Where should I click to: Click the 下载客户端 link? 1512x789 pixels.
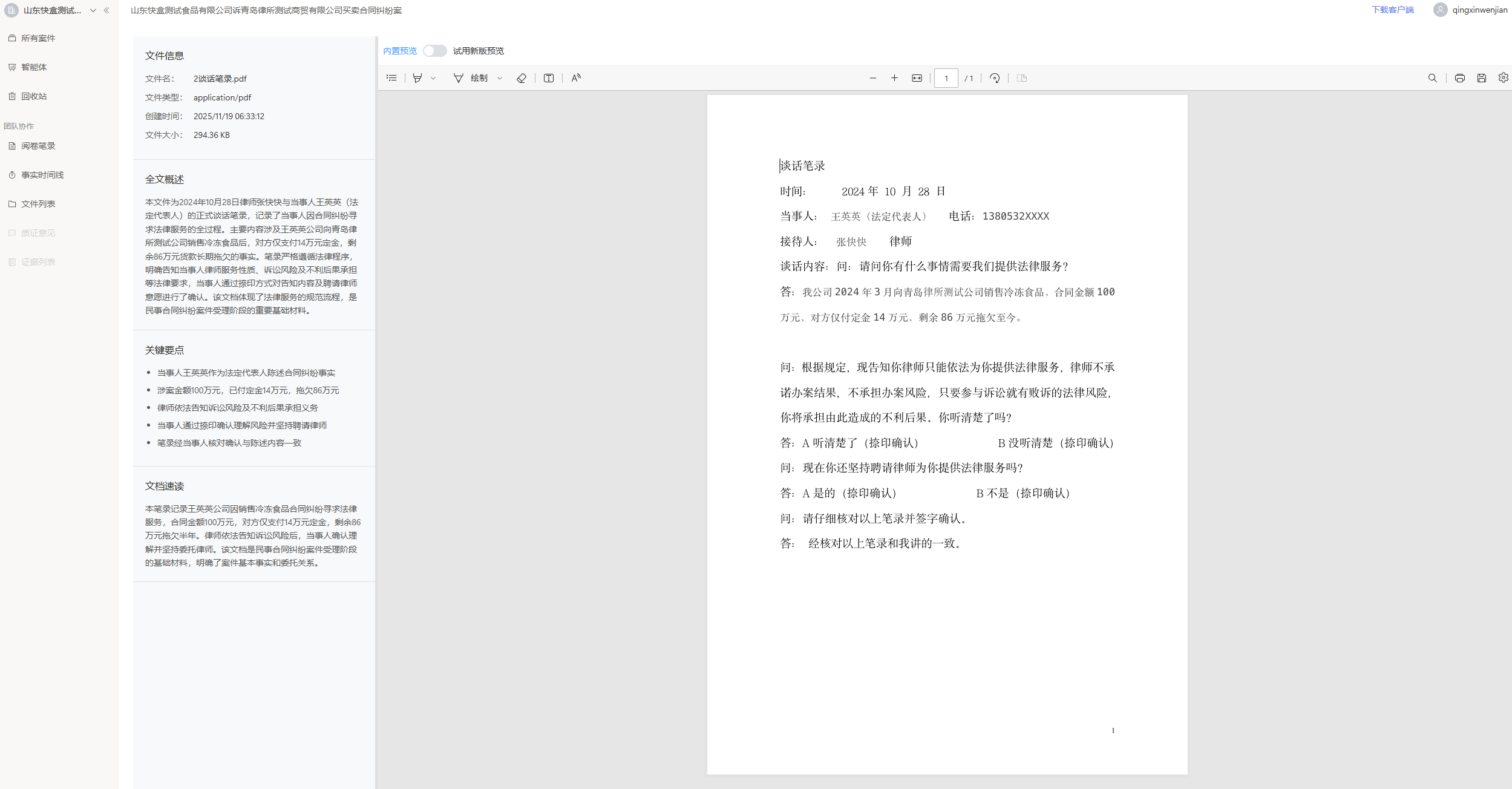[x=1392, y=10]
